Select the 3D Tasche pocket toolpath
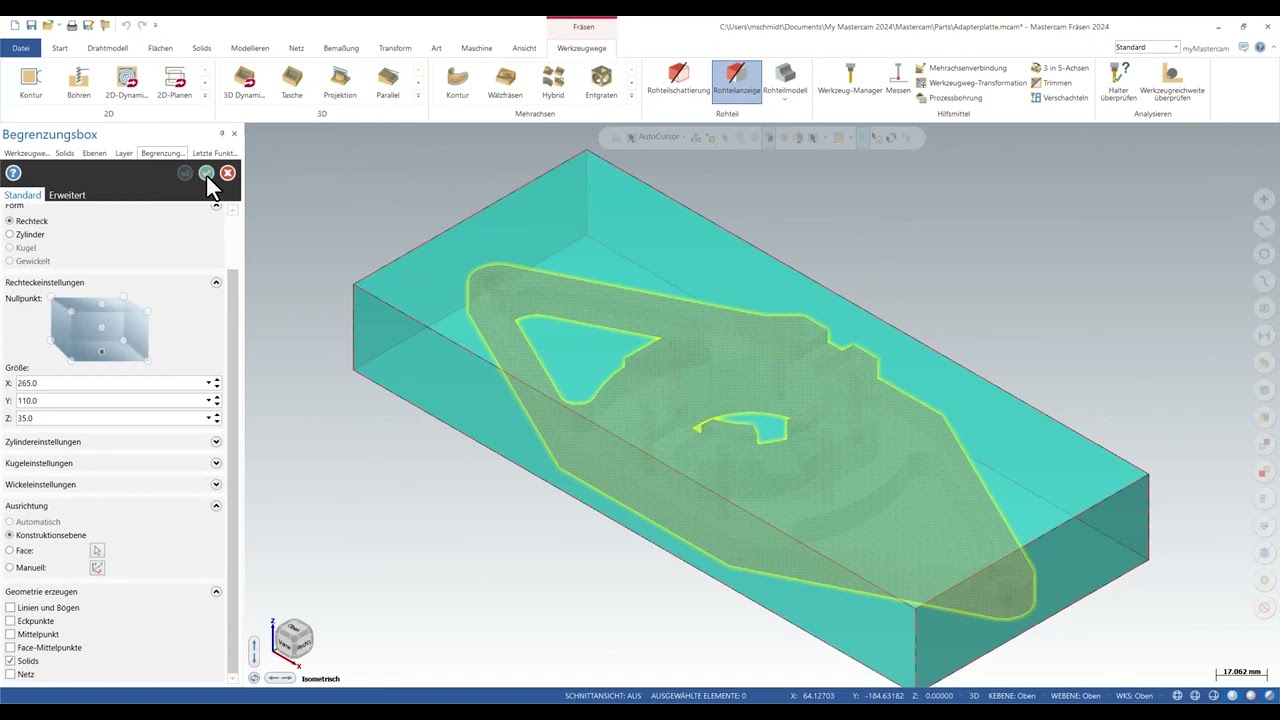Image resolution: width=1280 pixels, height=720 pixels. [x=292, y=82]
